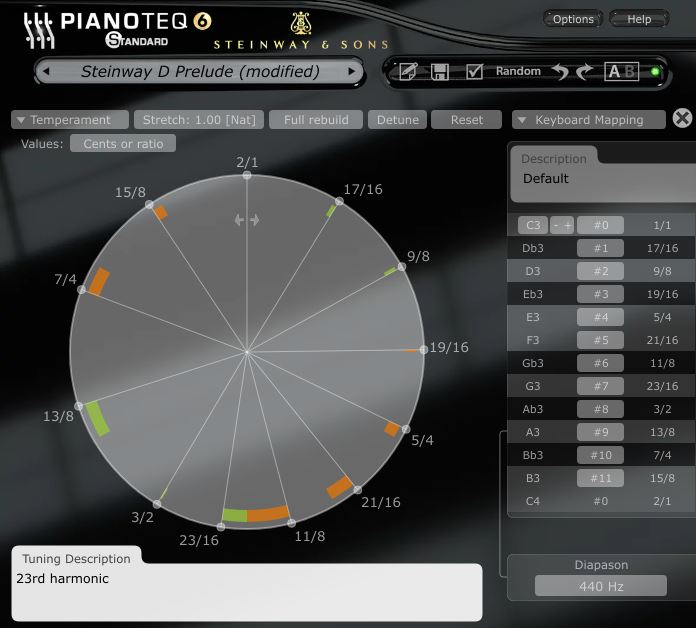Click the #3 mapping button for Eb3

pos(601,294)
